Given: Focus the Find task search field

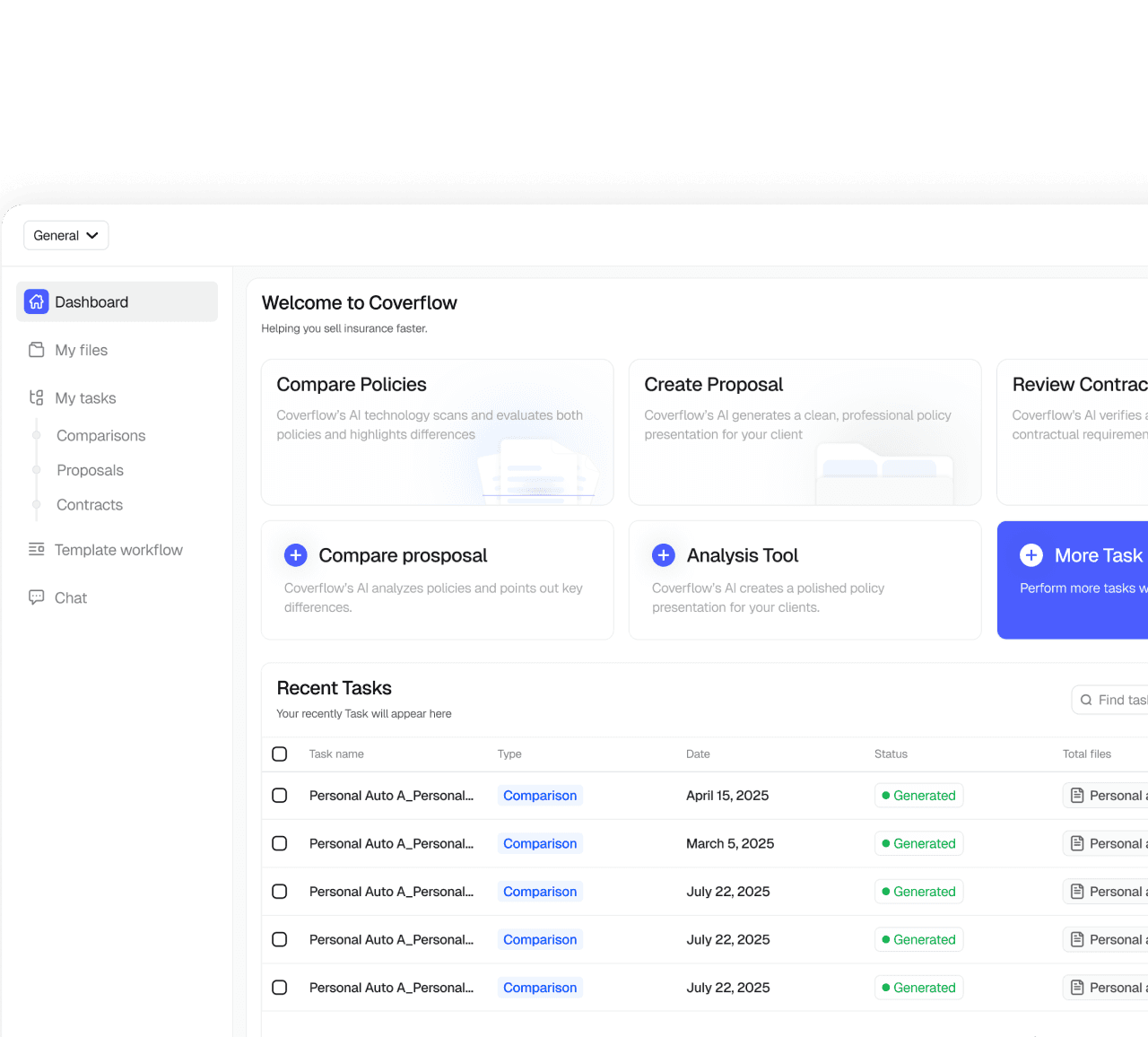Looking at the screenshot, I should click(1110, 700).
